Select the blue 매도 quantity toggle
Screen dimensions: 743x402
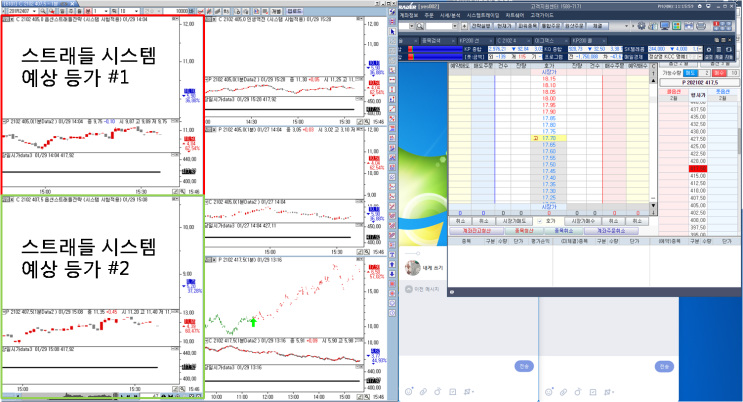pyautogui.click(x=690, y=73)
